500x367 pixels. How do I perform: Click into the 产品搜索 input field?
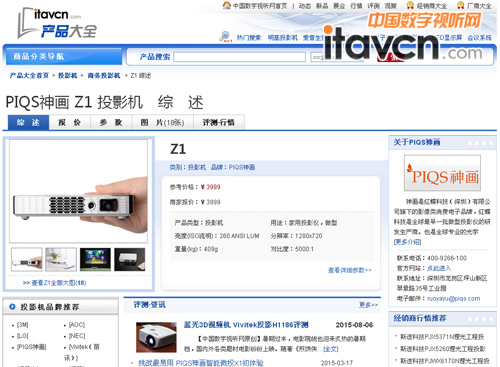click(239, 57)
